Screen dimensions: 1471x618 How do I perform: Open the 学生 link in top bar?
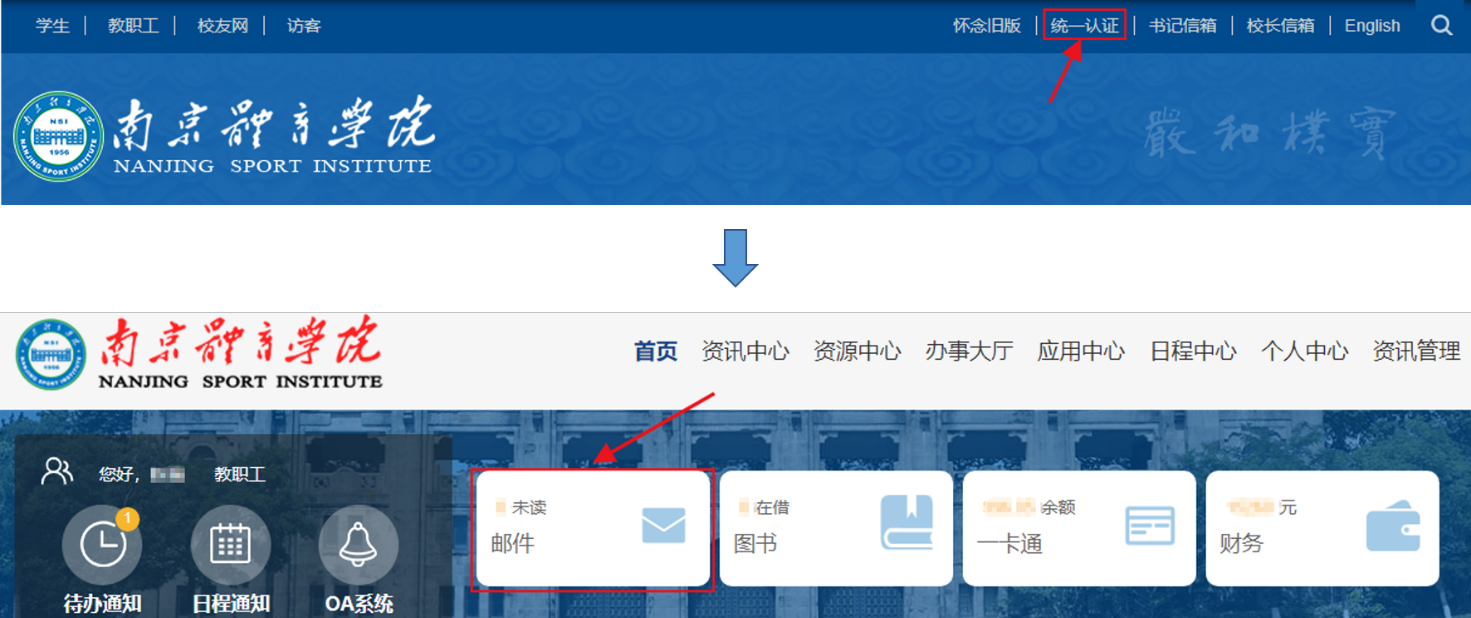53,26
